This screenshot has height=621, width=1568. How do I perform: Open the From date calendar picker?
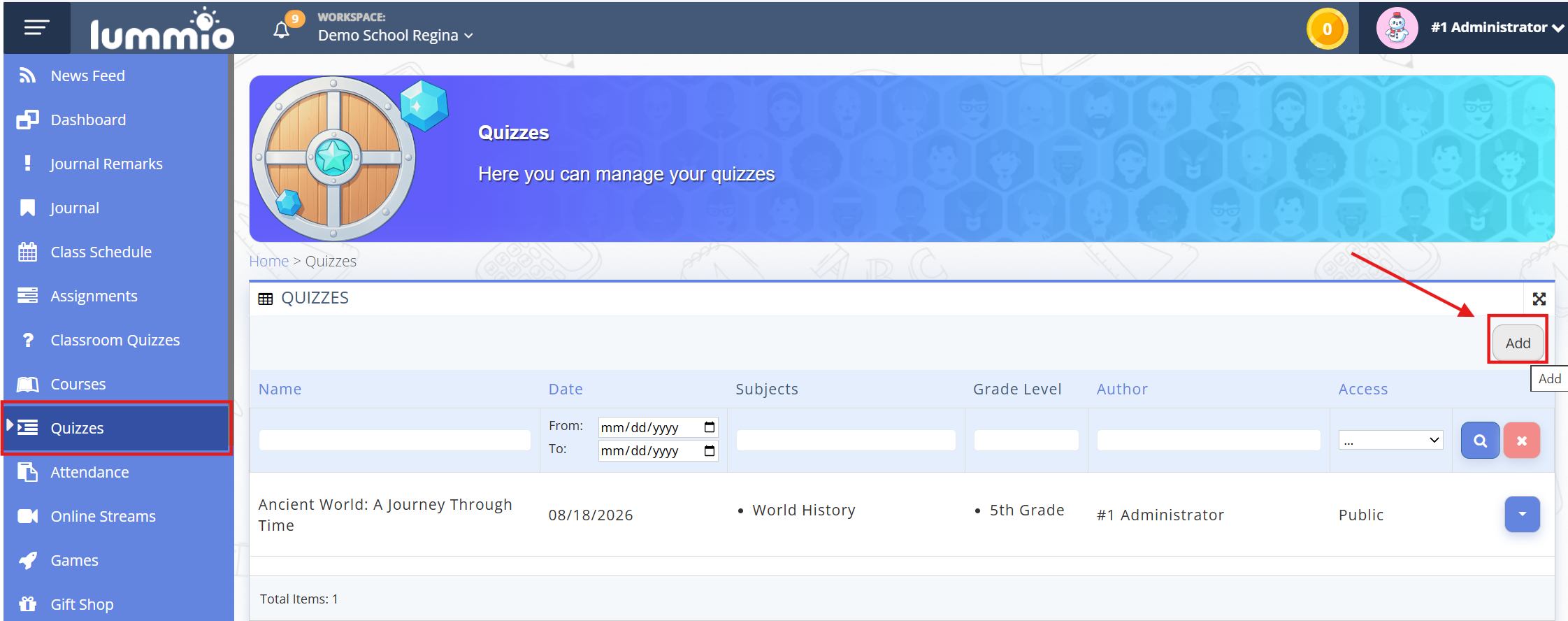click(x=709, y=427)
